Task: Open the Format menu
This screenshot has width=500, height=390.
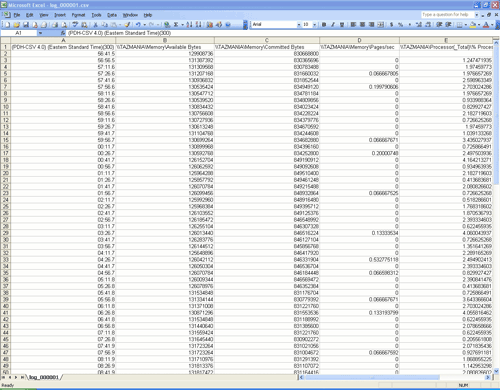Action: pyautogui.click(x=78, y=15)
